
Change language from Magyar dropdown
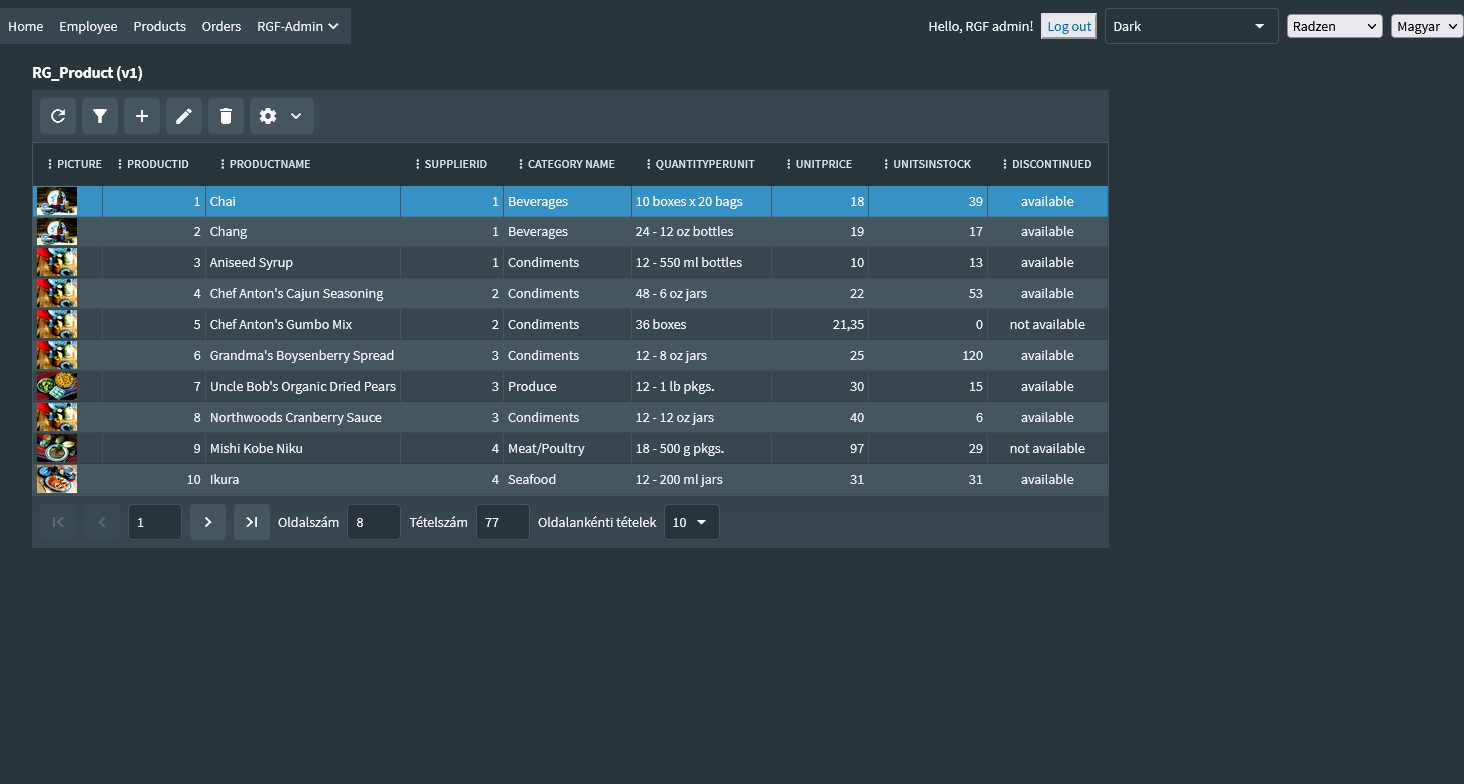point(1426,26)
